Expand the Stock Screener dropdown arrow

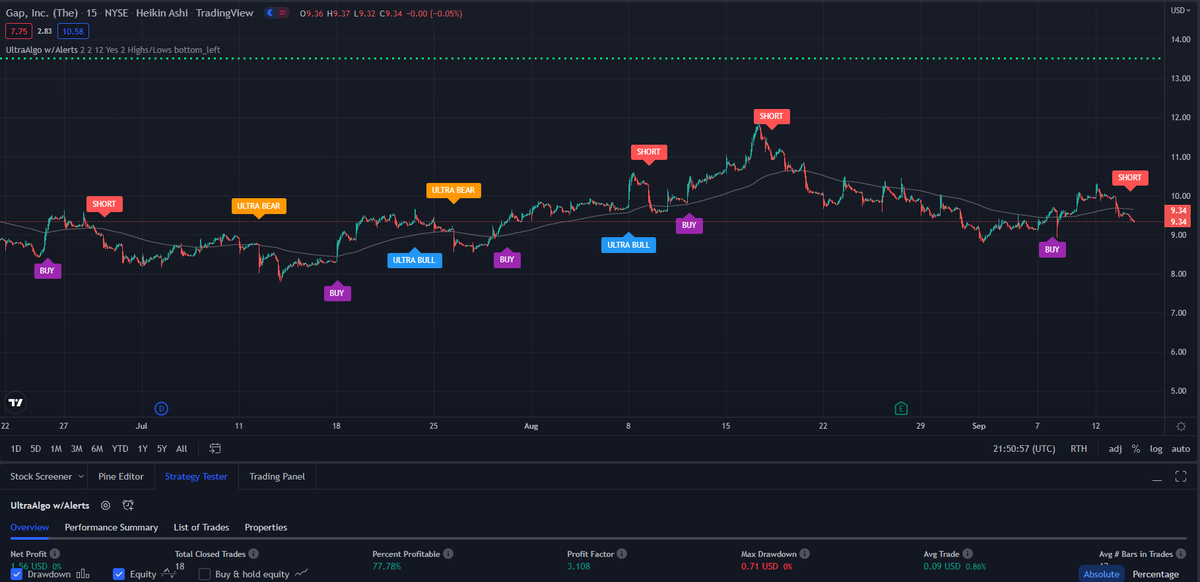point(80,476)
